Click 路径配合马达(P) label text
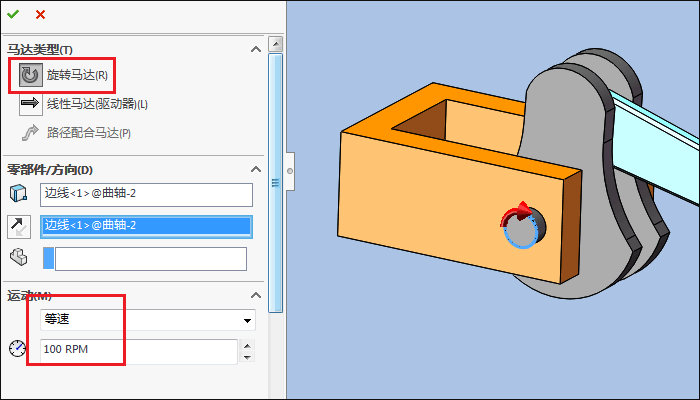Screen dimensions: 700x400 [89, 133]
